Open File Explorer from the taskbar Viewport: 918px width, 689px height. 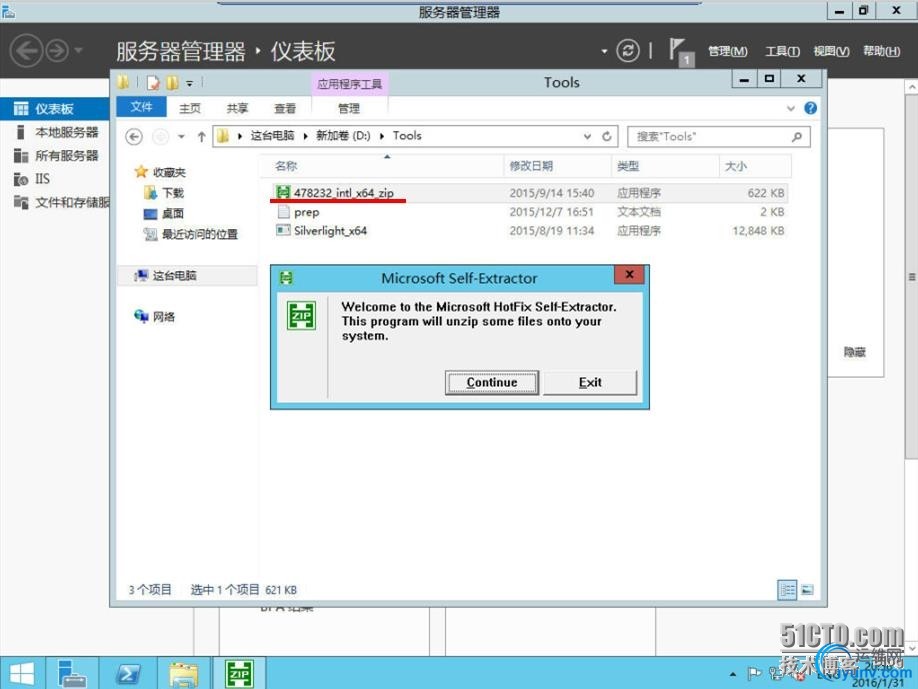pos(183,674)
